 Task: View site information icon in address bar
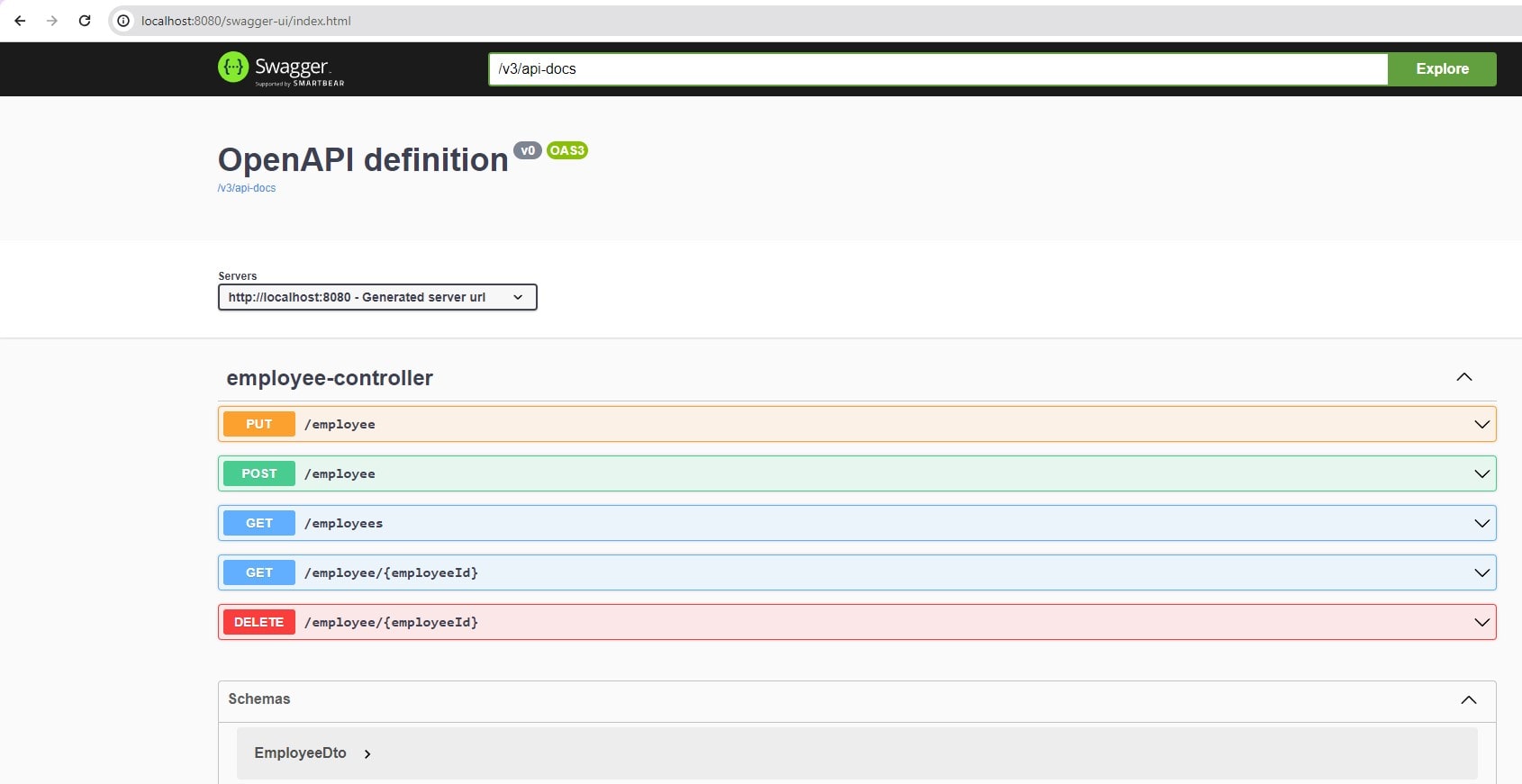pos(123,21)
